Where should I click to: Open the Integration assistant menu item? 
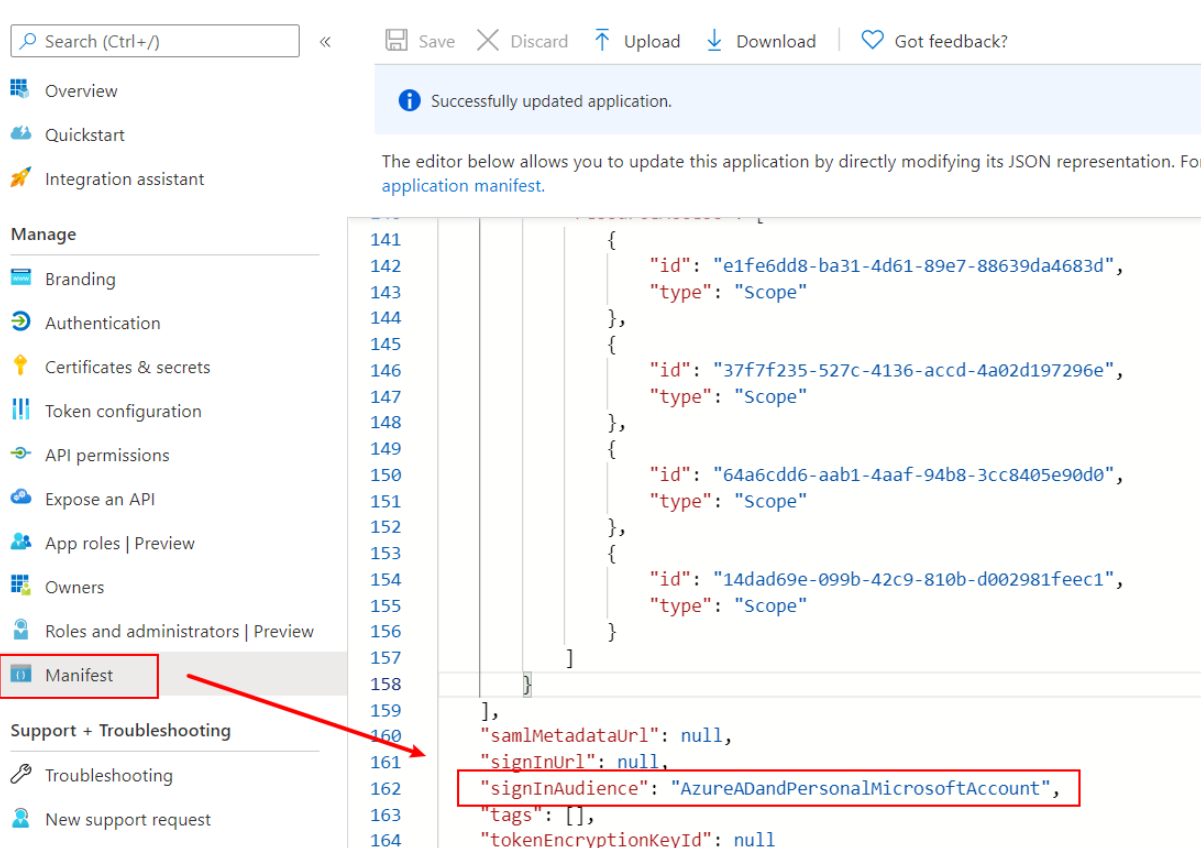coord(124,179)
